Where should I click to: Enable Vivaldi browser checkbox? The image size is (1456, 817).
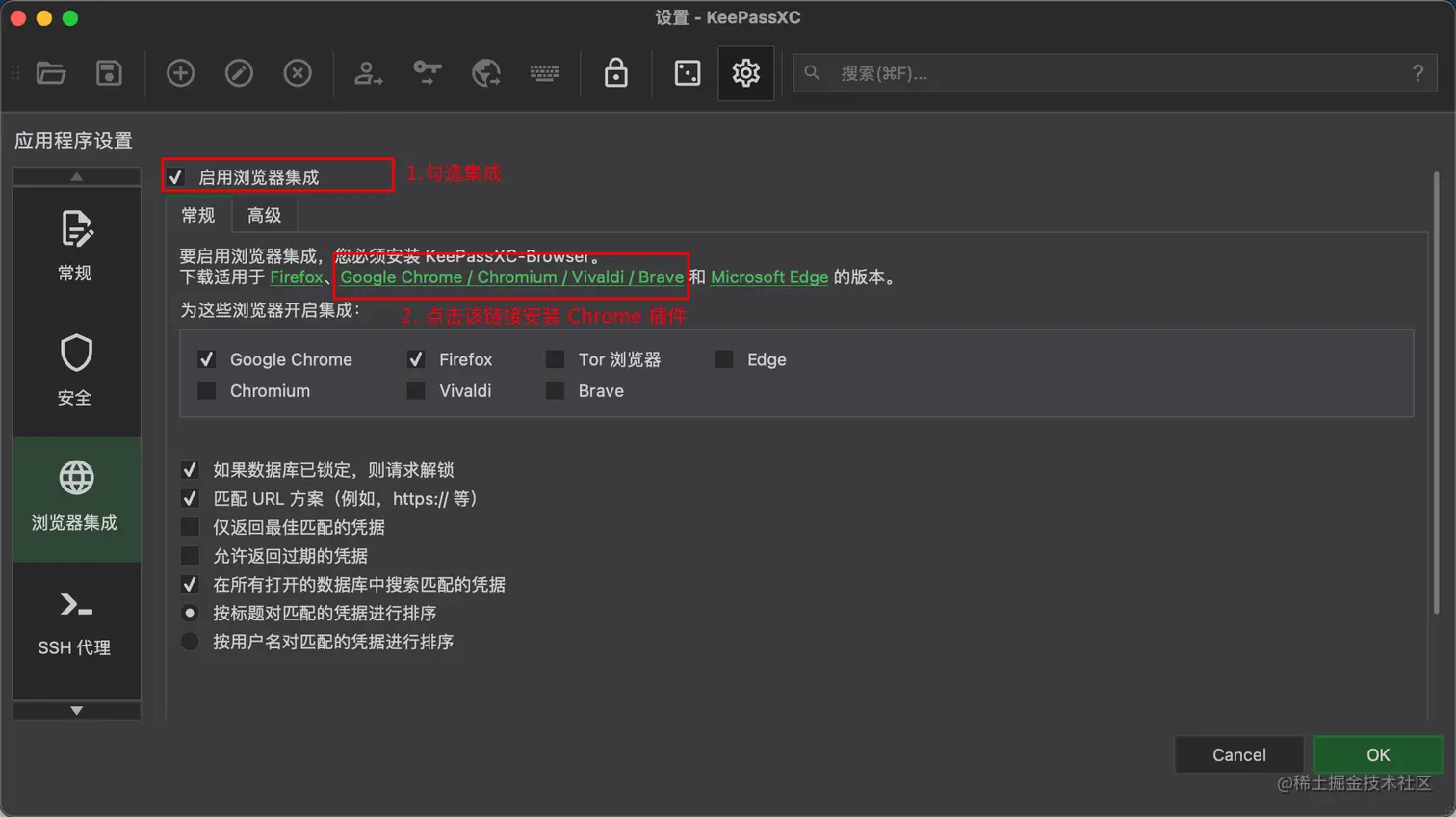416,390
